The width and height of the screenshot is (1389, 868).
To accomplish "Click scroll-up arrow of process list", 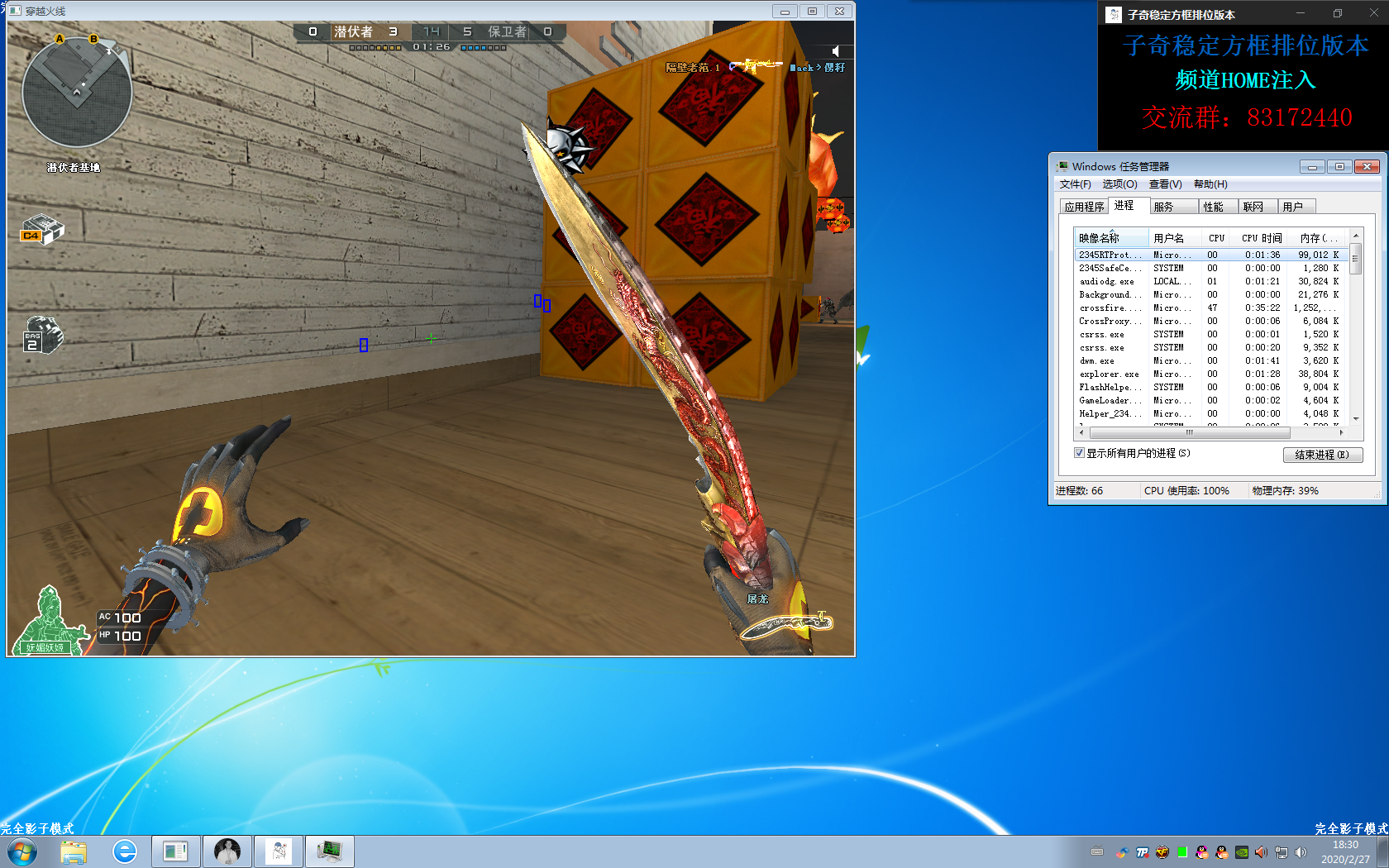I will 1356,236.
